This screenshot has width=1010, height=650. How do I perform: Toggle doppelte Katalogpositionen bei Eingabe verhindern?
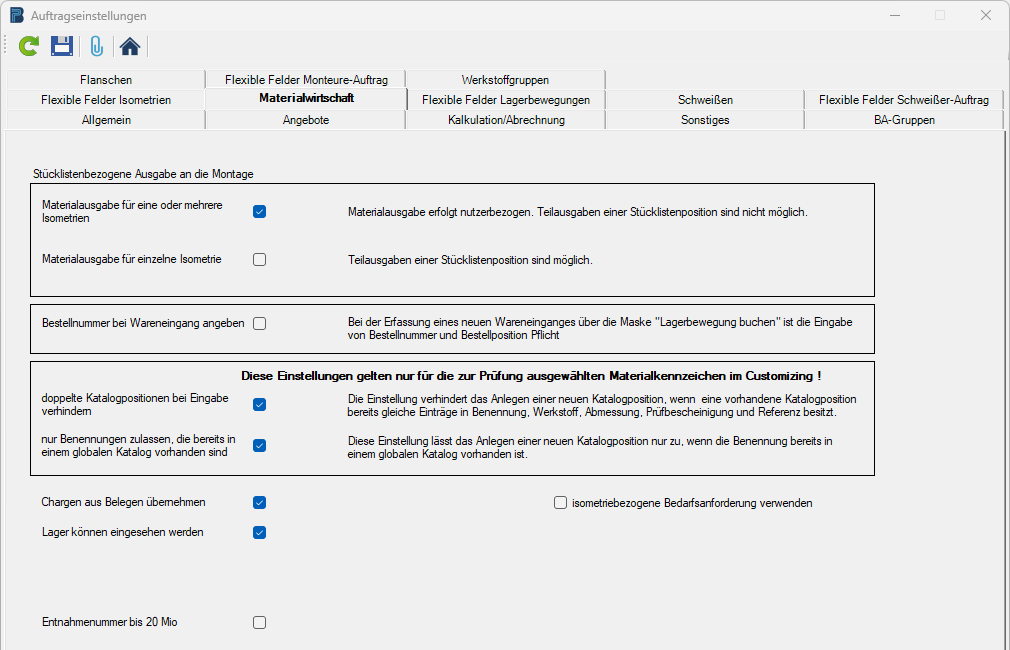[x=259, y=405]
